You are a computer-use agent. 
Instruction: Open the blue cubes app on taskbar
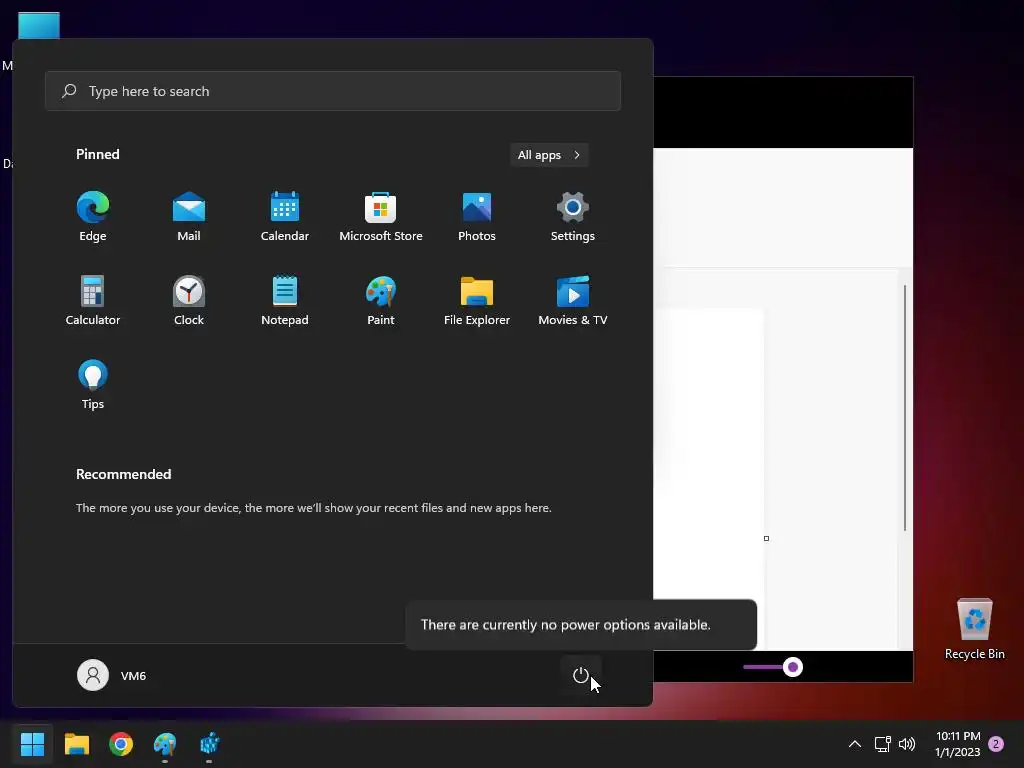tap(210, 744)
